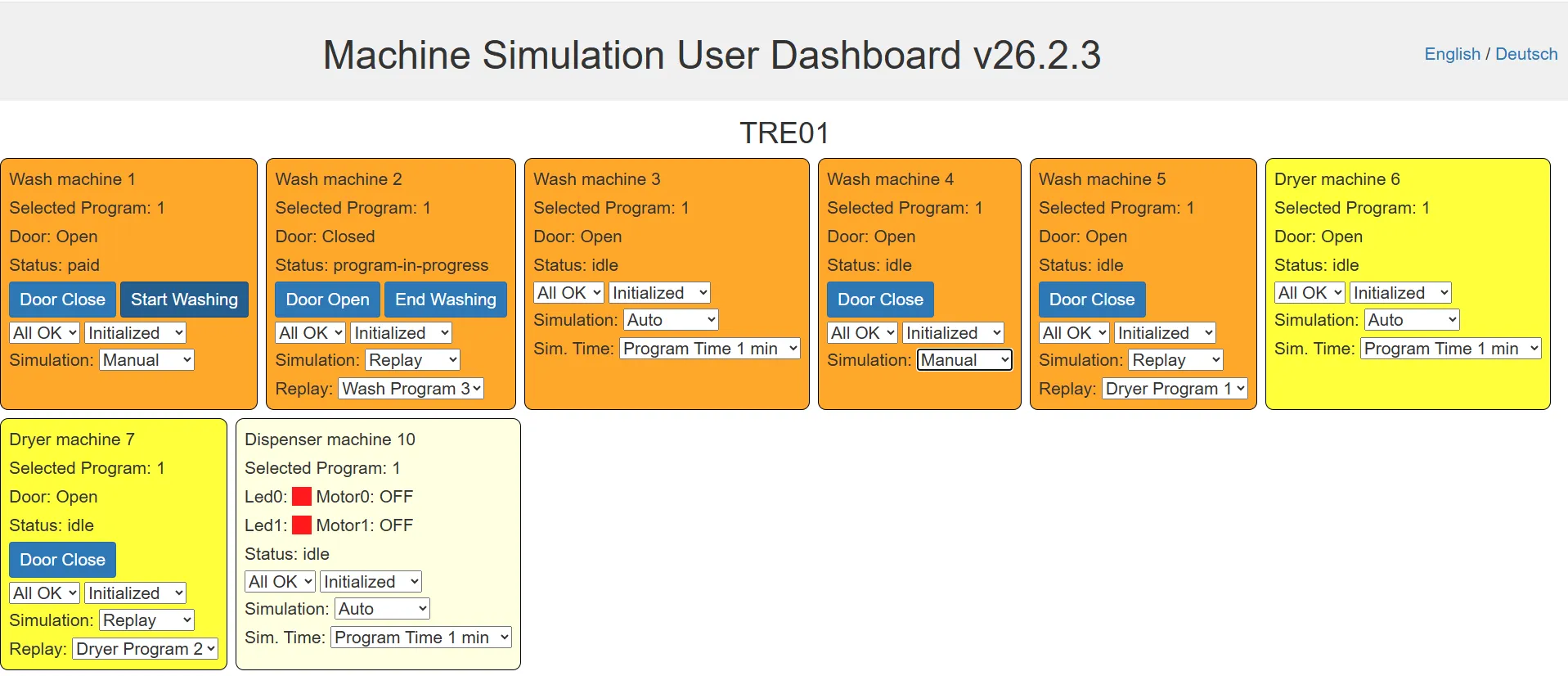Click 'Status: program-in-progress' text

[382, 265]
